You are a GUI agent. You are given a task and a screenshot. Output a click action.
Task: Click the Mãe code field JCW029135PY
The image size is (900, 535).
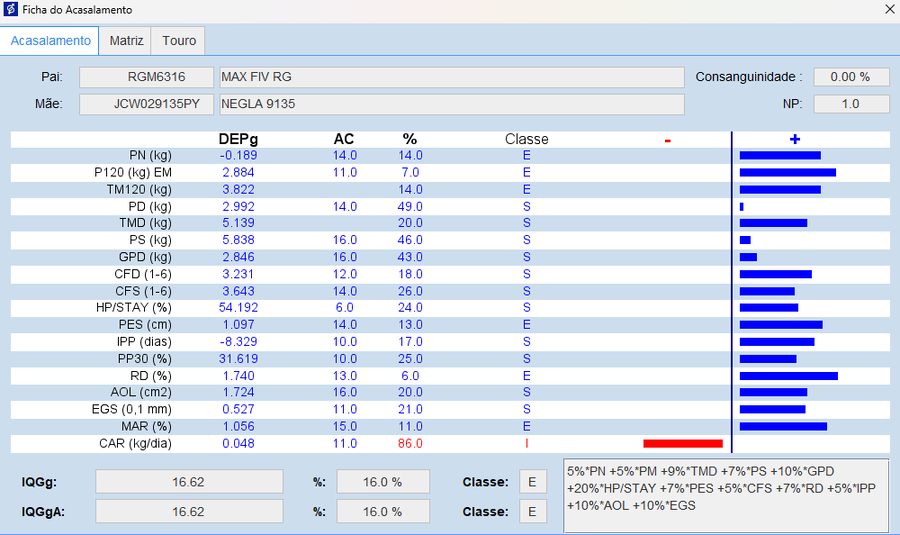(x=146, y=104)
